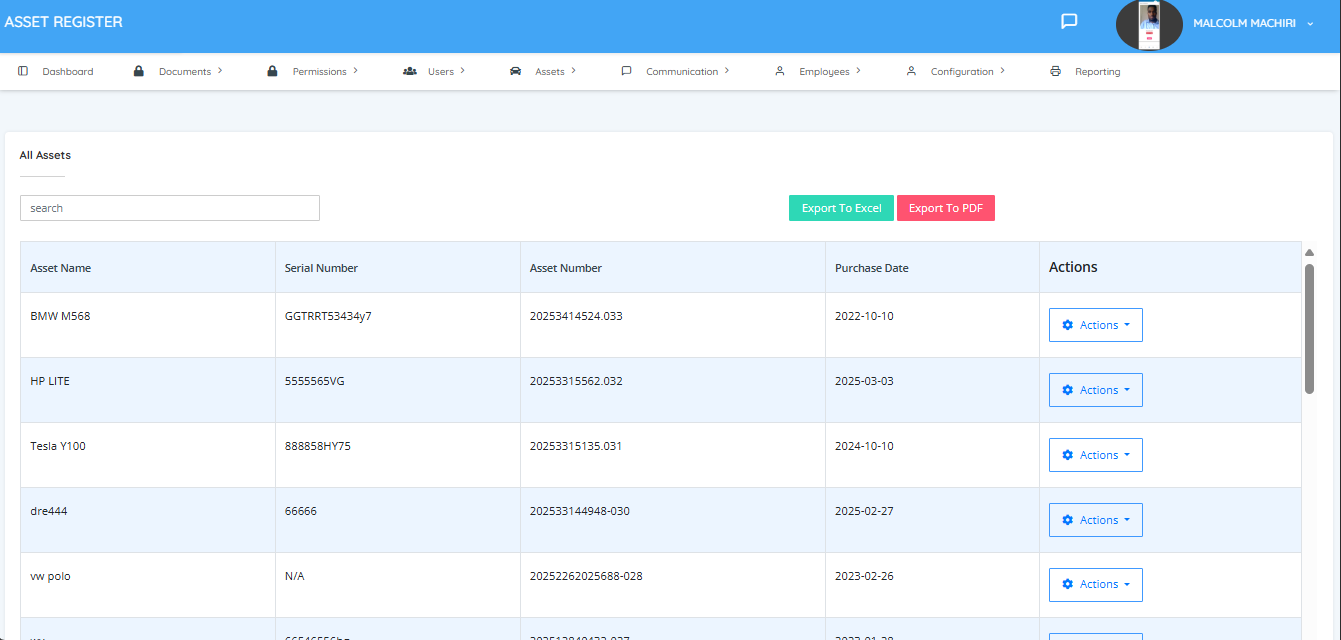1341x640 pixels.
Task: Click the Reporting printer icon
Action: point(1055,71)
